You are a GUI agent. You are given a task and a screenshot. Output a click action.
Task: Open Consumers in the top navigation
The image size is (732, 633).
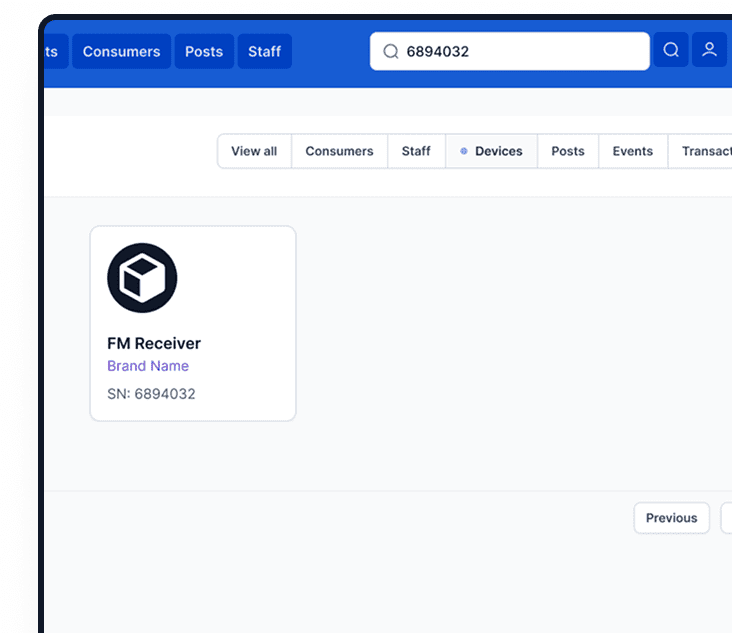tap(121, 51)
